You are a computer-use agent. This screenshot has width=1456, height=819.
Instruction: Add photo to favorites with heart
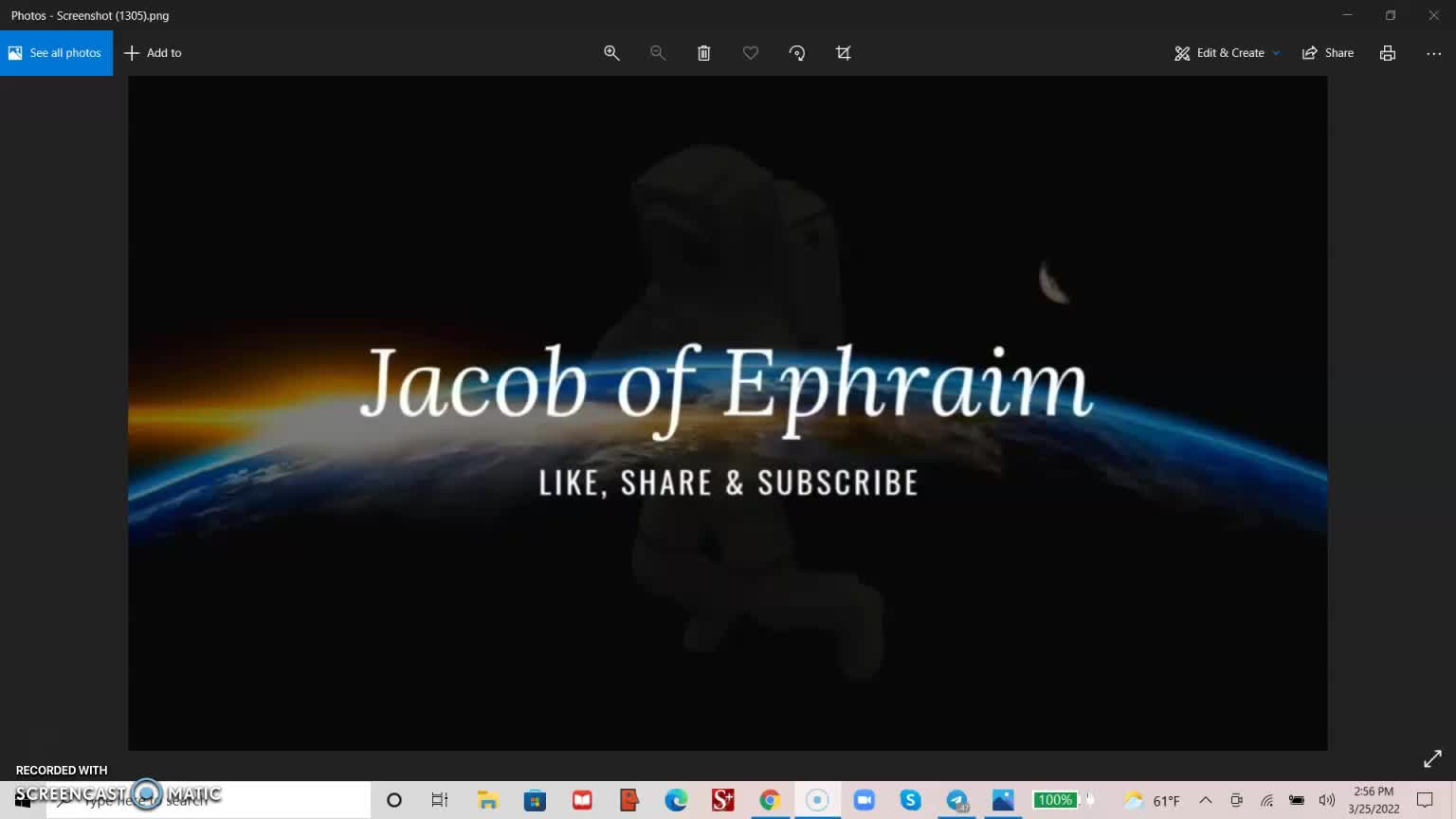(751, 53)
